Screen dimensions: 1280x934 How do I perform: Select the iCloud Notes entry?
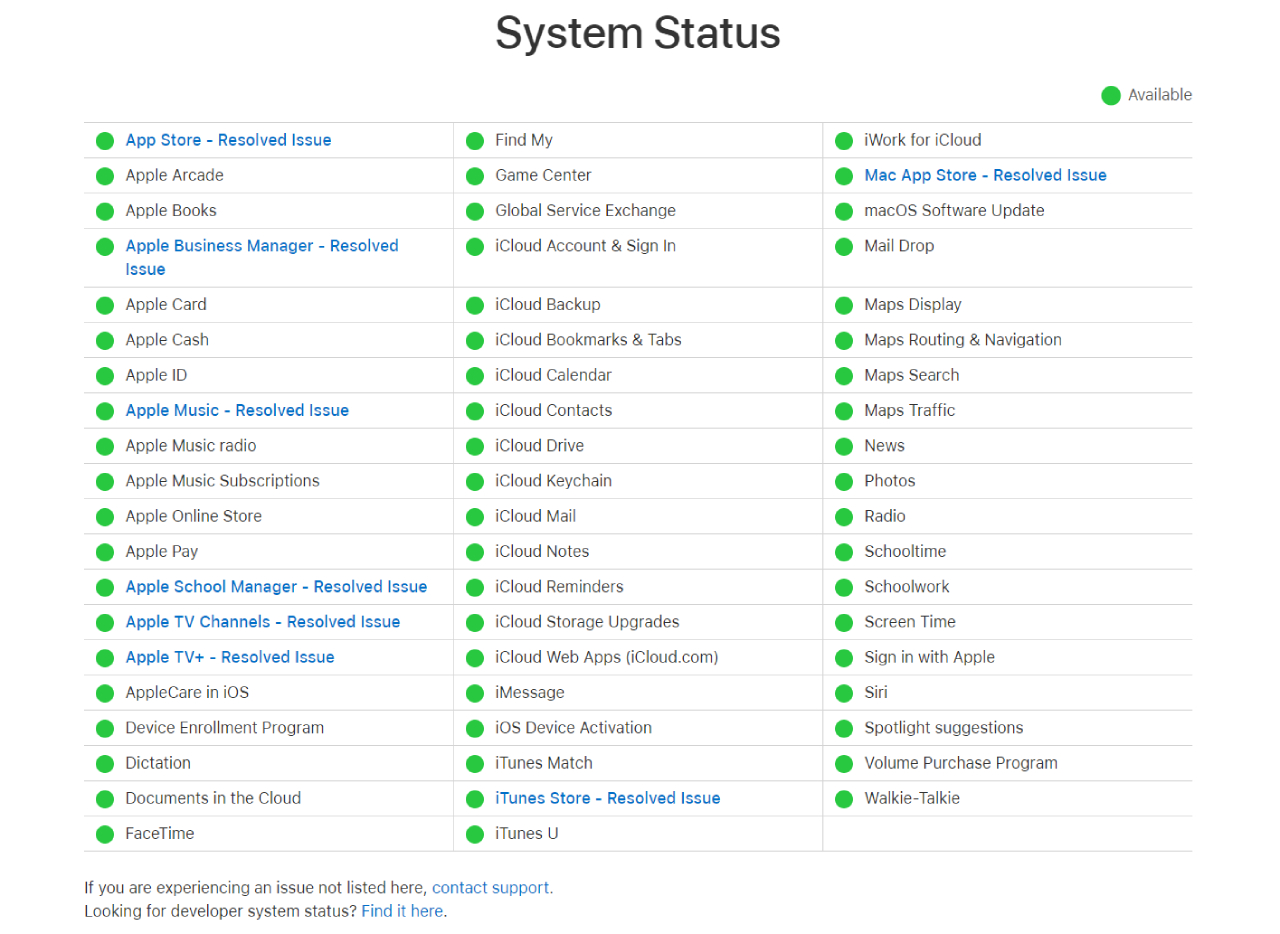coord(542,551)
